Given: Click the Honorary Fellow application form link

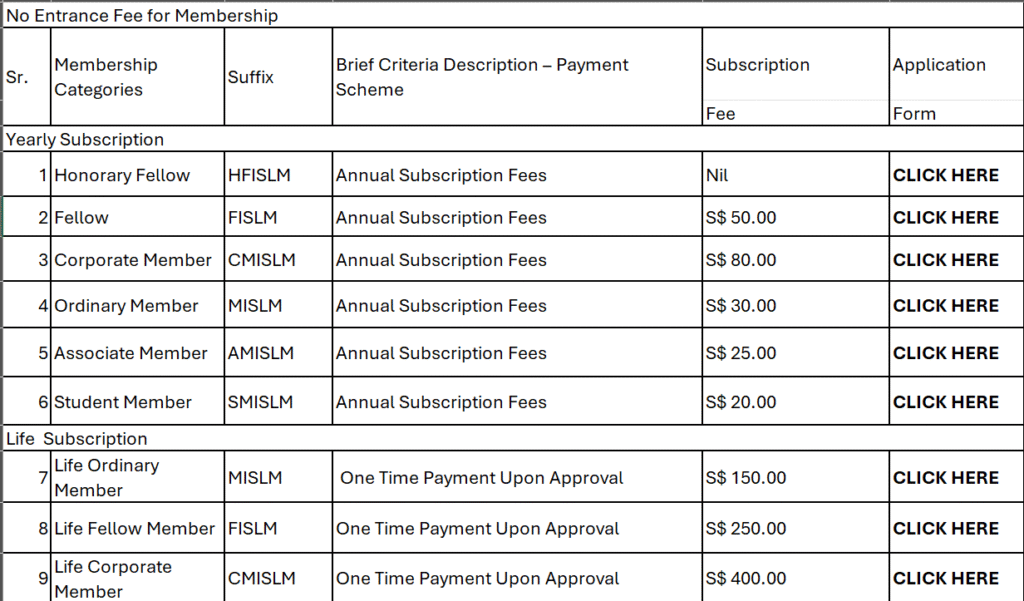Looking at the screenshot, I should click(x=945, y=175).
